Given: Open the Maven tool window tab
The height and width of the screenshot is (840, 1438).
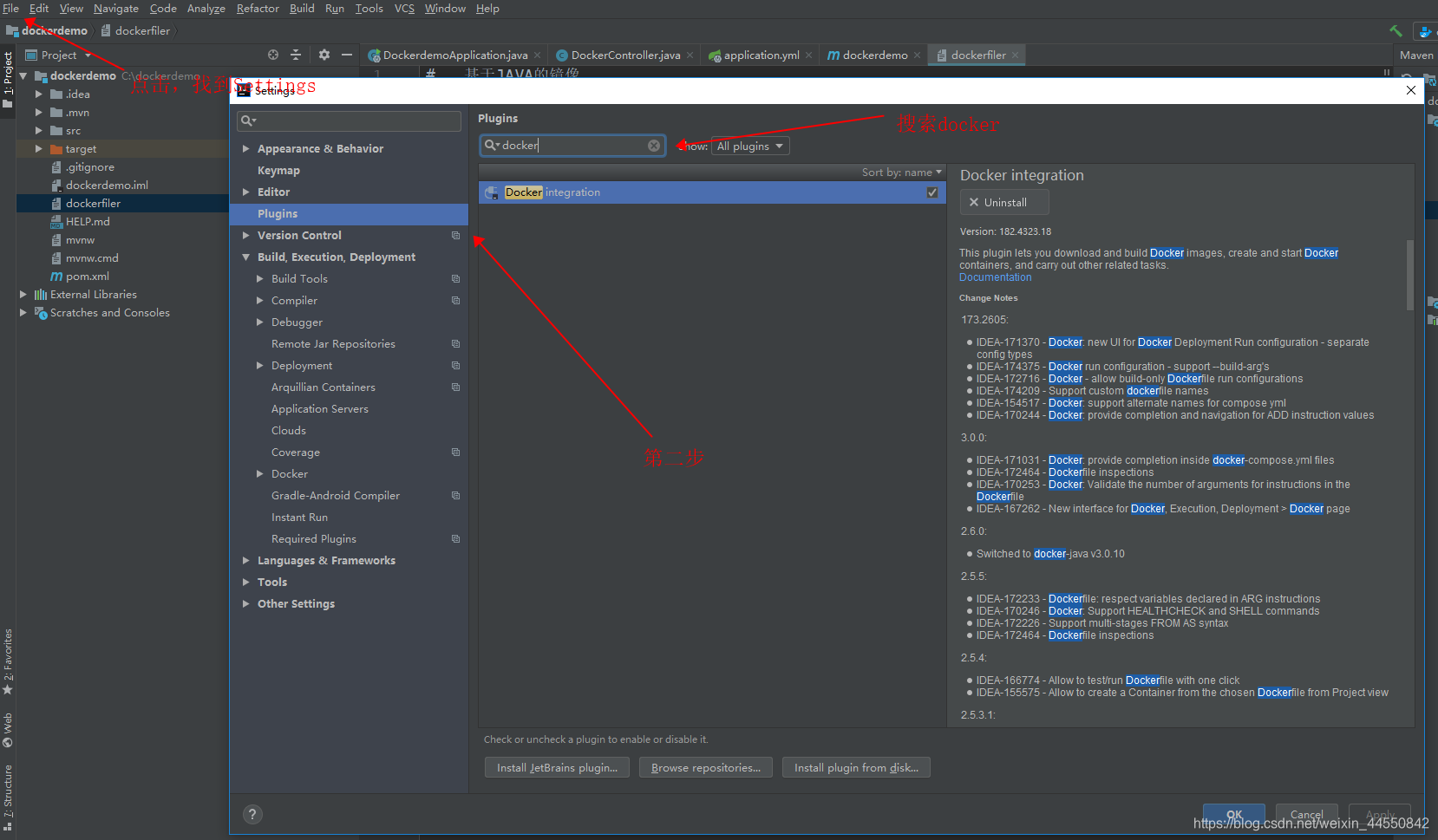Looking at the screenshot, I should click(1416, 55).
